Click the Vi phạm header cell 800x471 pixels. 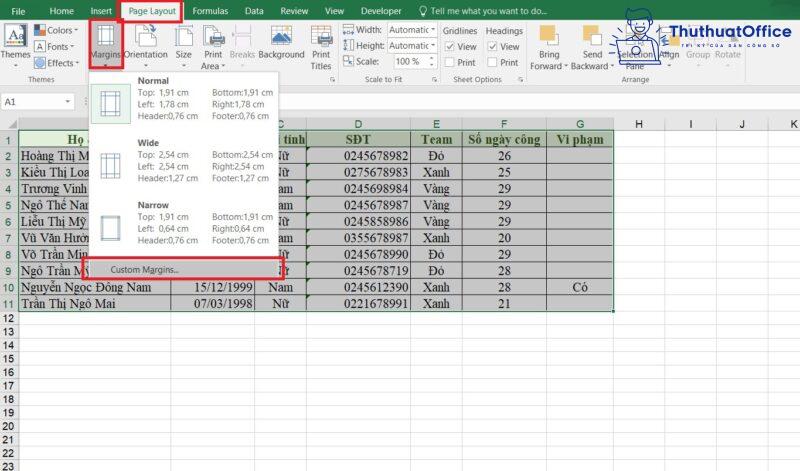tap(580, 139)
